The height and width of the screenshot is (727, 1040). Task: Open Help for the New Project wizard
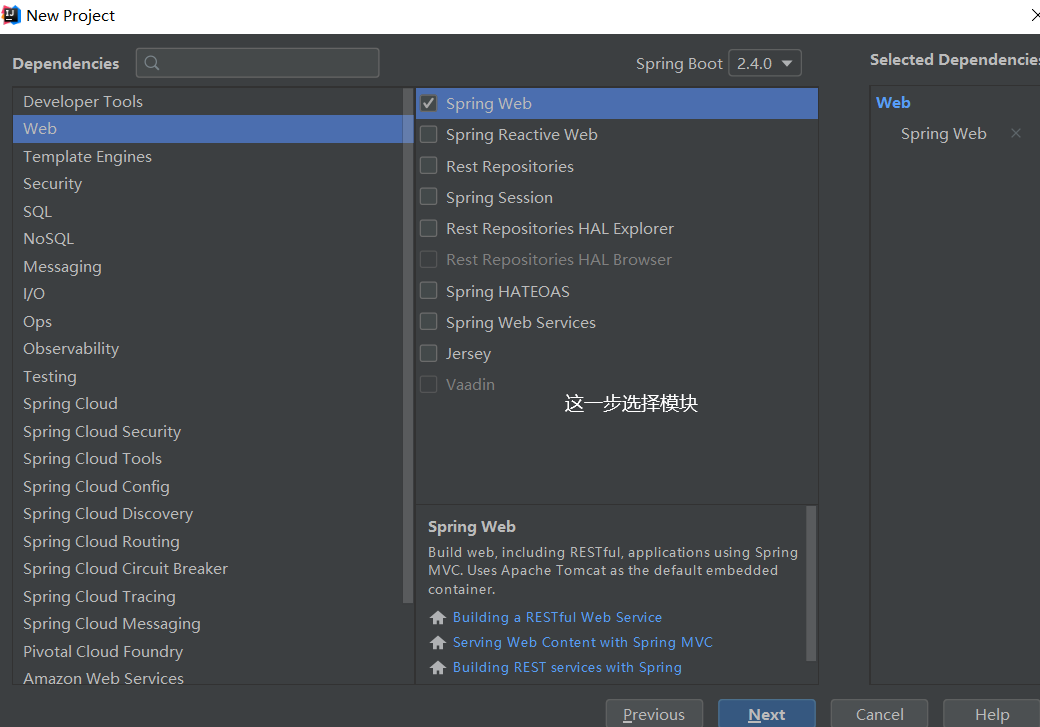click(992, 714)
